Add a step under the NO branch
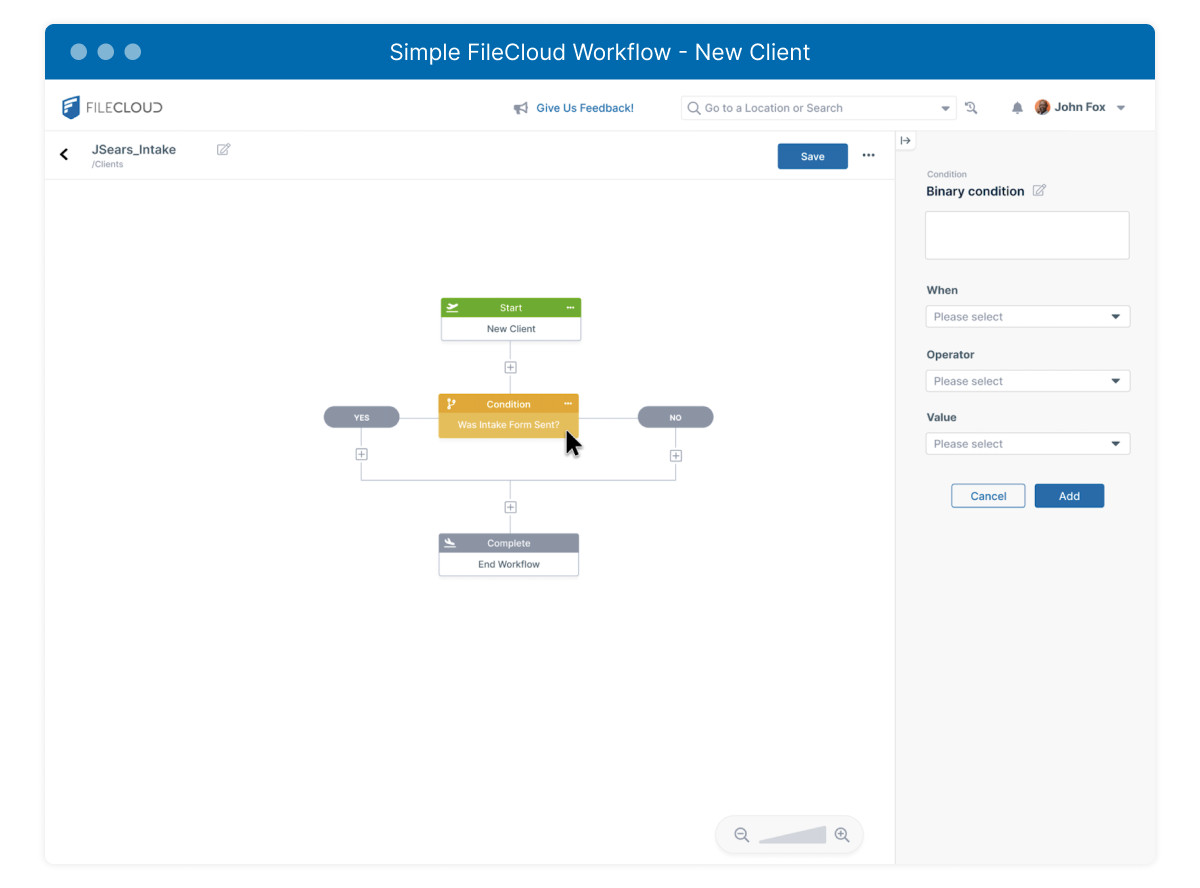The width and height of the screenshot is (1200, 888). coord(676,456)
